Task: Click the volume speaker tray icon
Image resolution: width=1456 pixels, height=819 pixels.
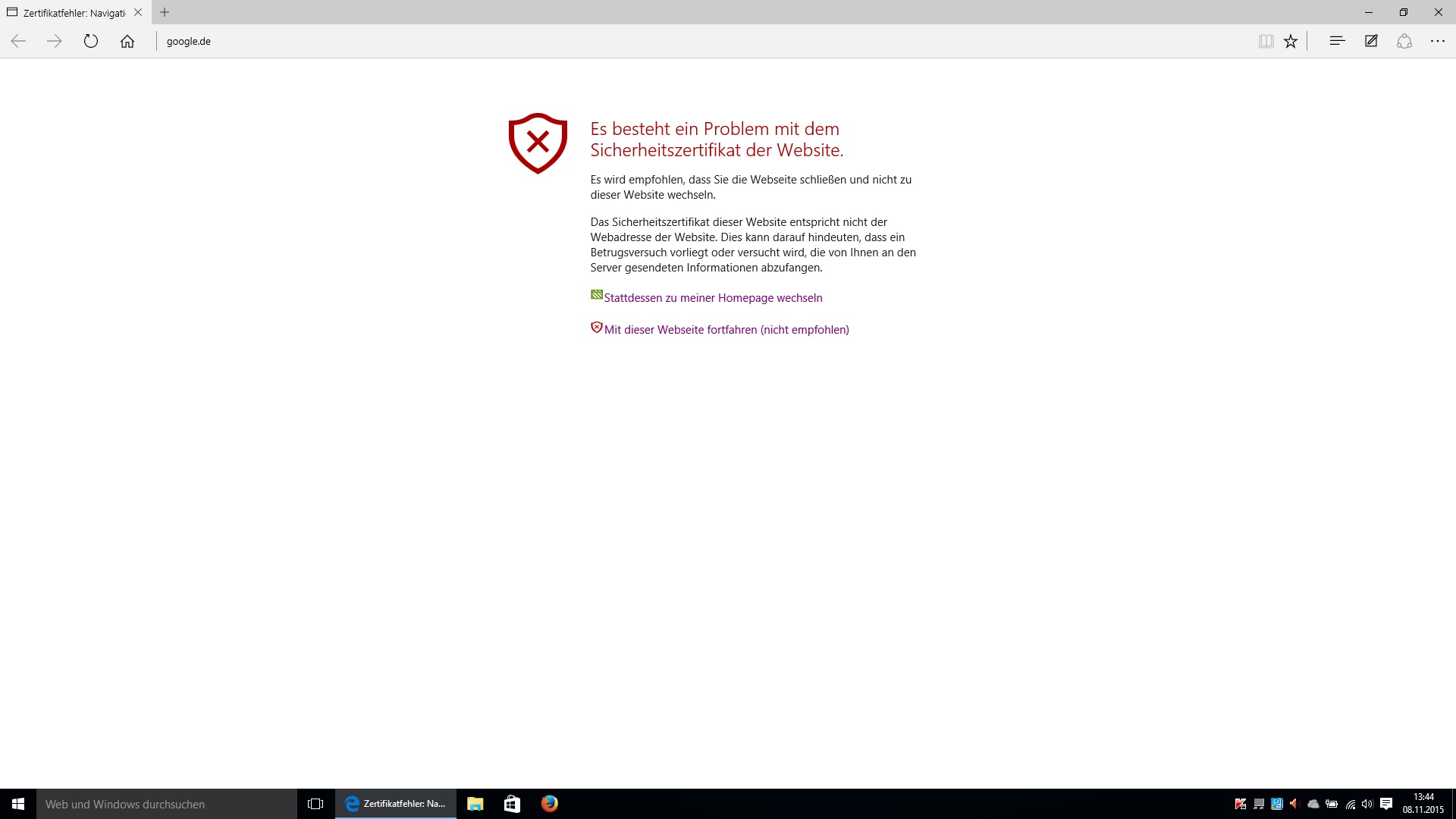Action: pyautogui.click(x=1367, y=804)
